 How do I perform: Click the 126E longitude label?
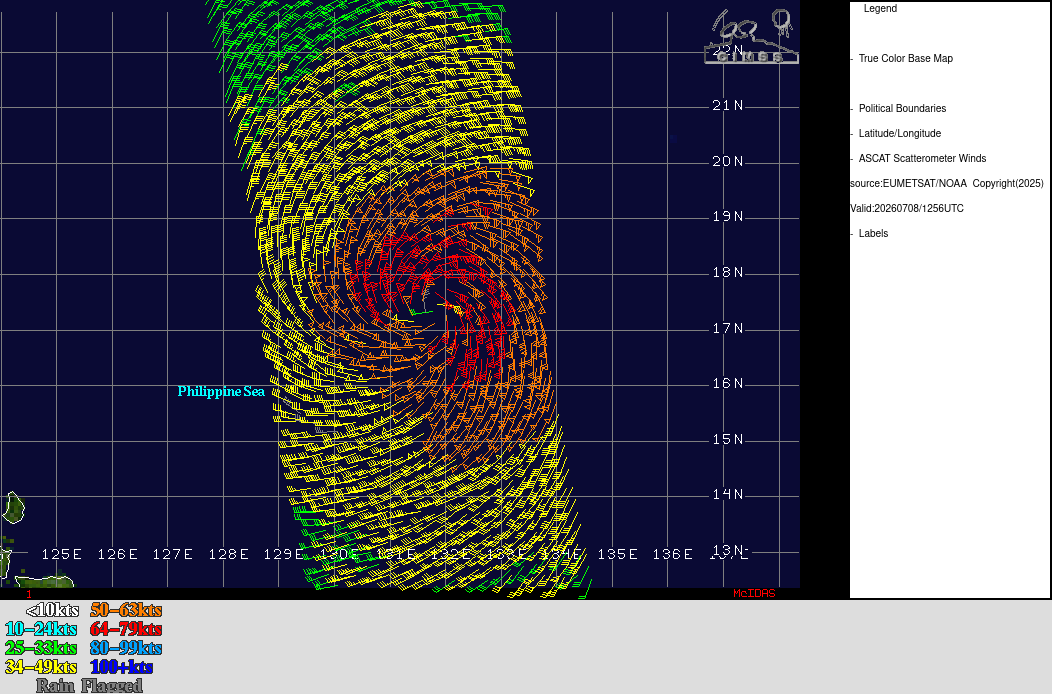point(117,554)
